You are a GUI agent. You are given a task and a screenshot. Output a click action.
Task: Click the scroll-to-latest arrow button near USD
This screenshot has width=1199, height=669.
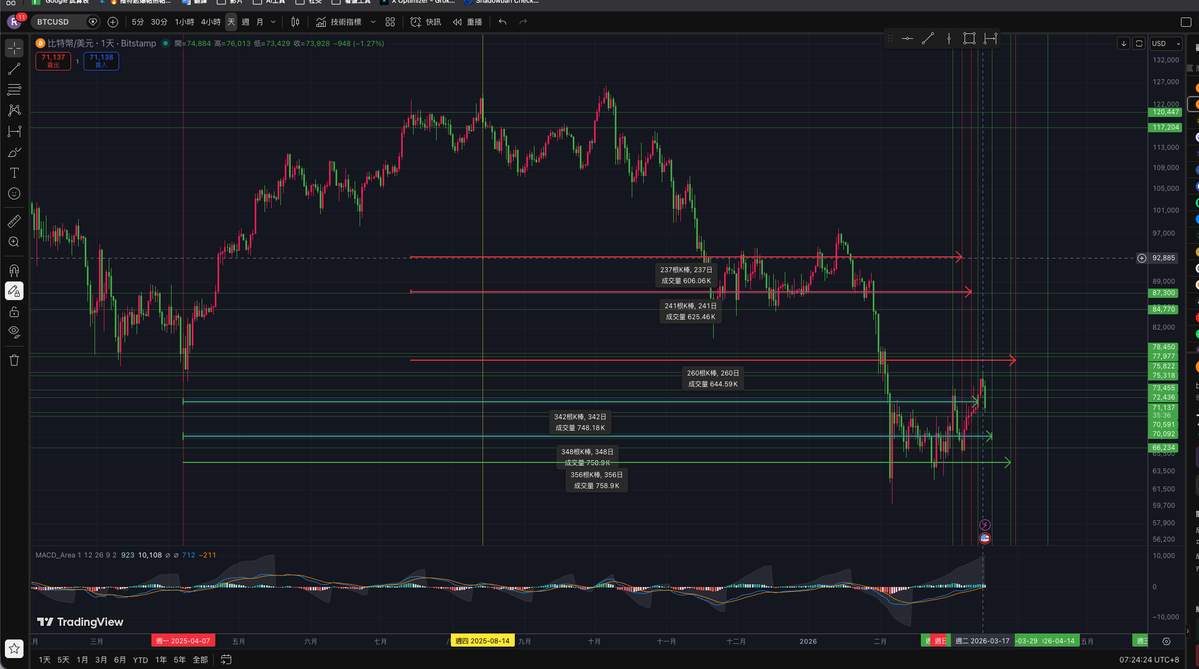[x=1123, y=44]
